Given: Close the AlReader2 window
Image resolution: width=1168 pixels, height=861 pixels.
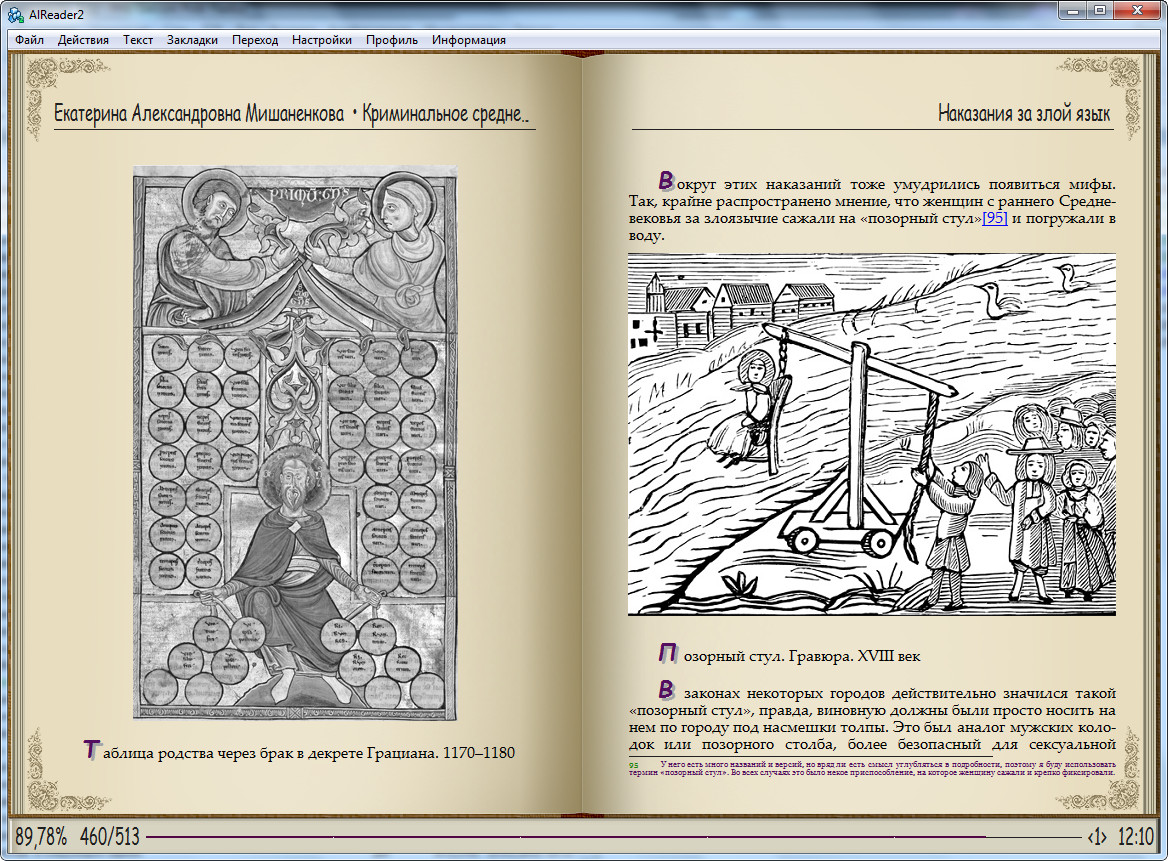Looking at the screenshot, I should click(1137, 10).
